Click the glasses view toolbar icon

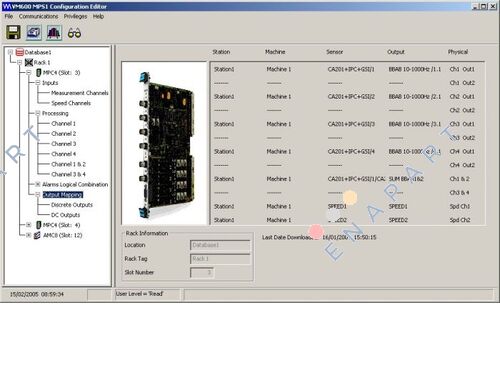pyautogui.click(x=74, y=33)
